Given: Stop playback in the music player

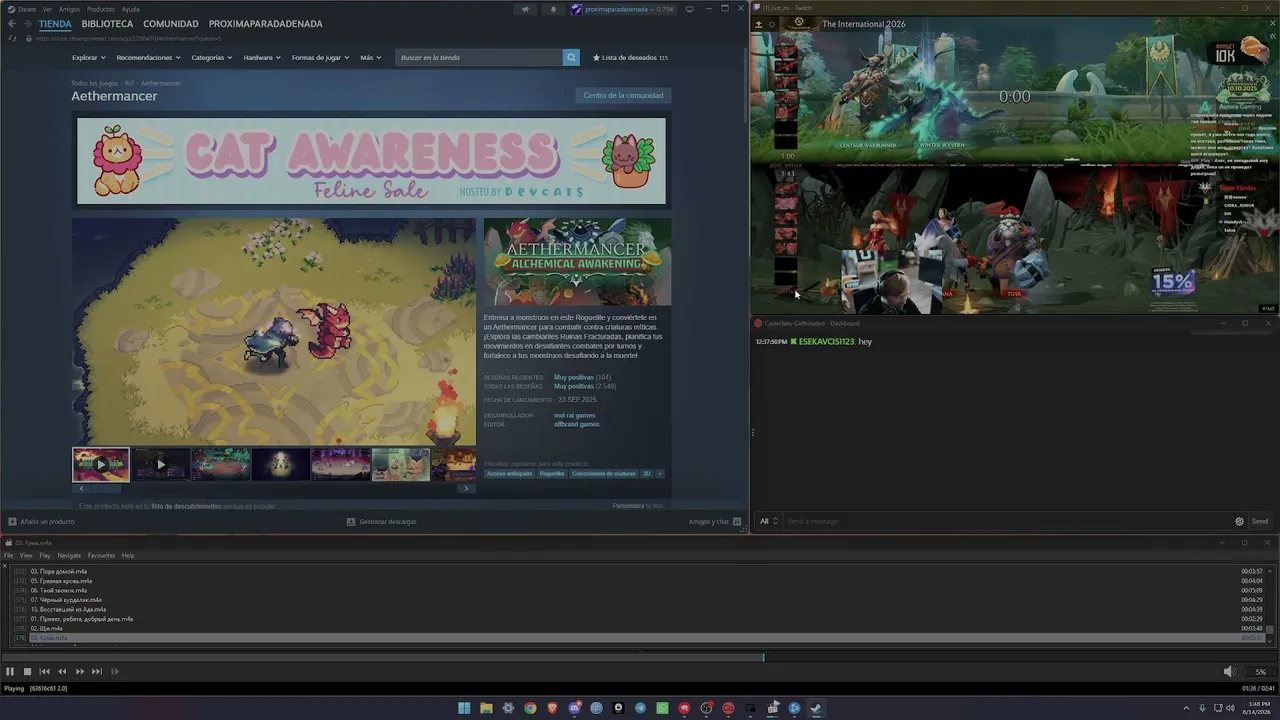Looking at the screenshot, I should coord(27,672).
